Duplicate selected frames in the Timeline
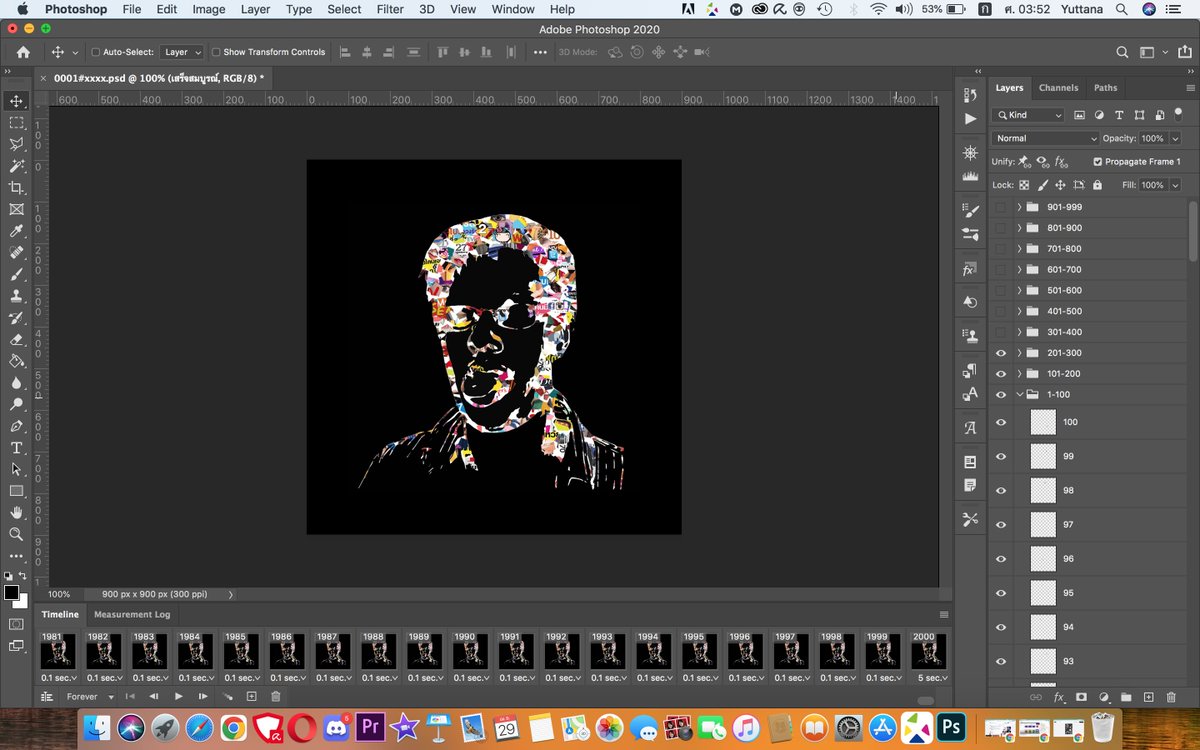Viewport: 1200px width, 750px height. (x=252, y=696)
